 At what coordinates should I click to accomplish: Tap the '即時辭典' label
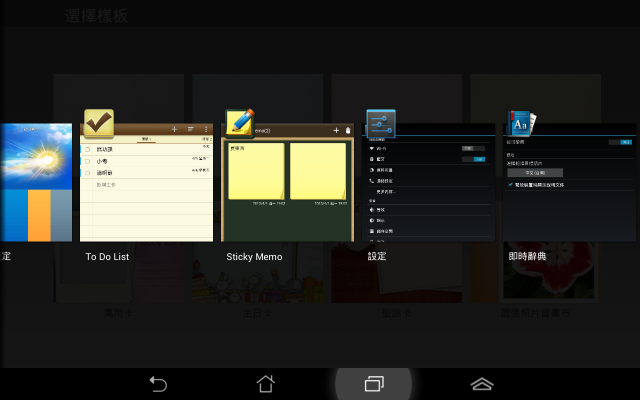527,256
